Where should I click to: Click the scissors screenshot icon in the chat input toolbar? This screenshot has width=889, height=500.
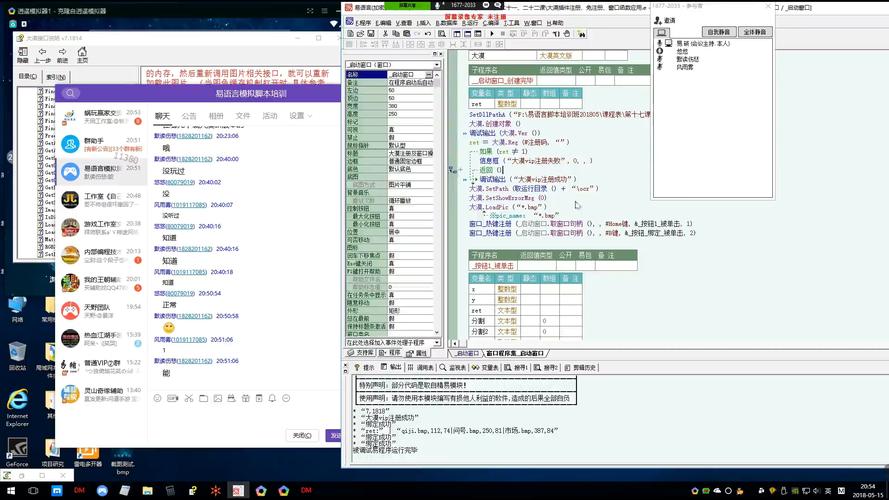tap(189, 399)
